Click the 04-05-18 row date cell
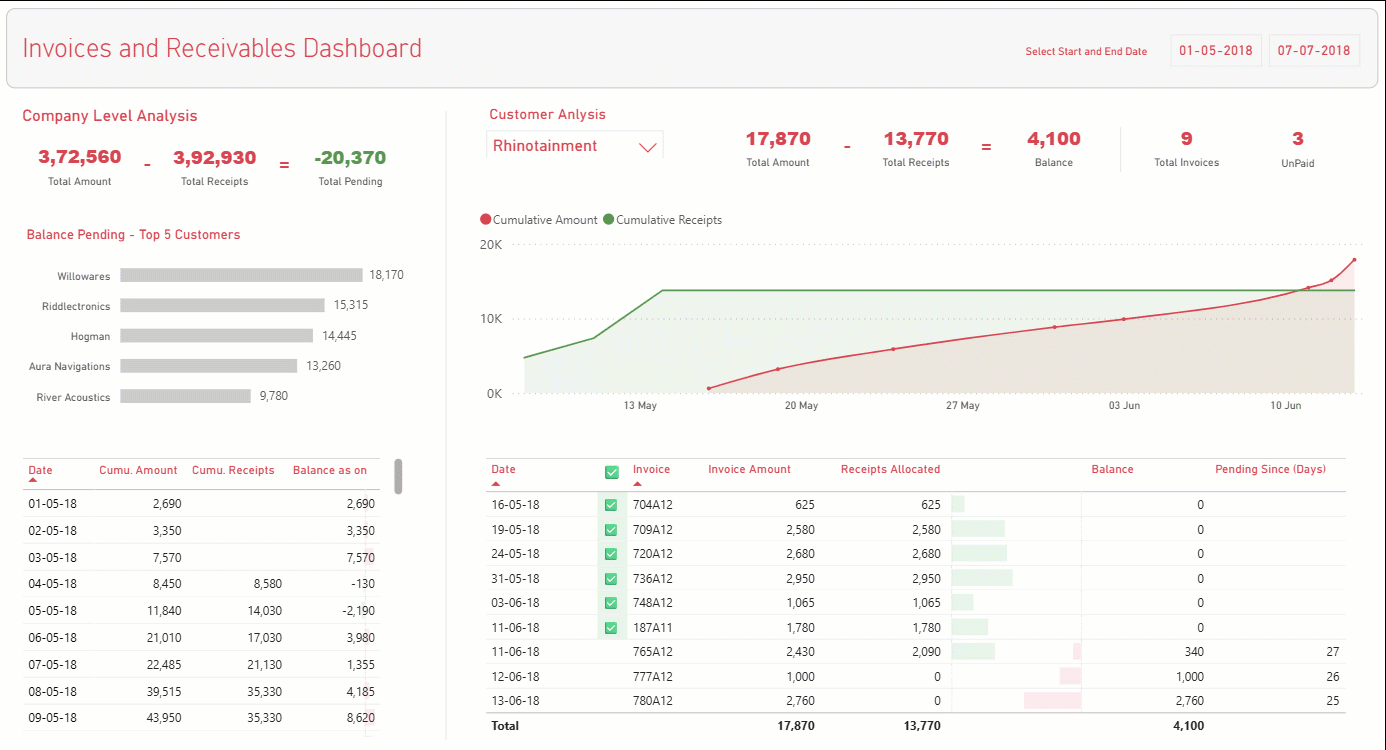Screen dimensions: 1386x750 point(52,584)
